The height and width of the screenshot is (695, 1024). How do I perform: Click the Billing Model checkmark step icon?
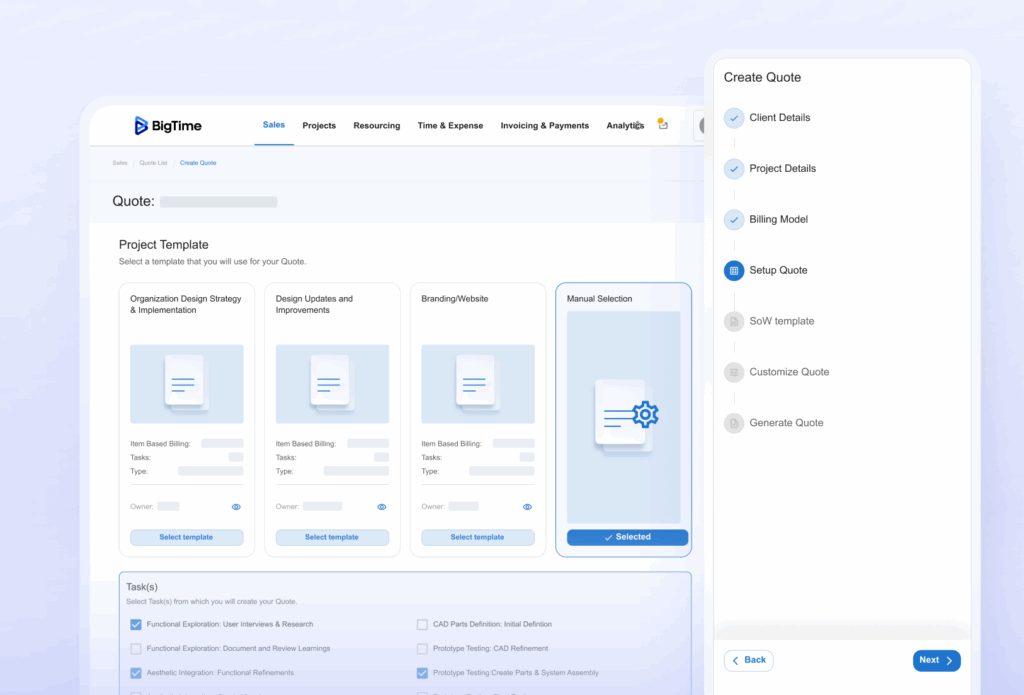pos(734,219)
